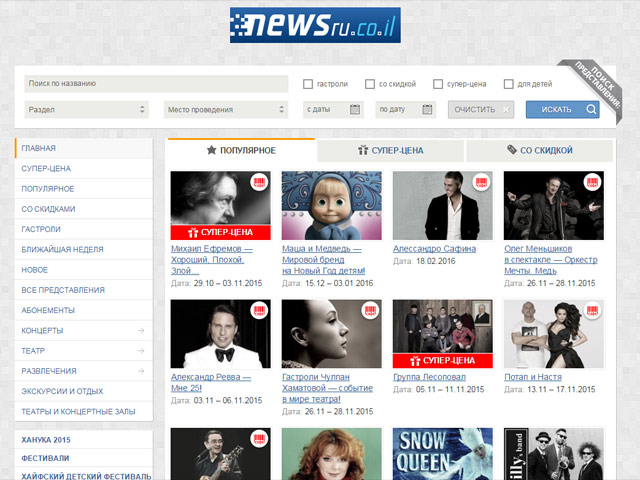The height and width of the screenshot is (480, 640).
Task: Open the Группа Лесоповал link
Action: click(429, 377)
